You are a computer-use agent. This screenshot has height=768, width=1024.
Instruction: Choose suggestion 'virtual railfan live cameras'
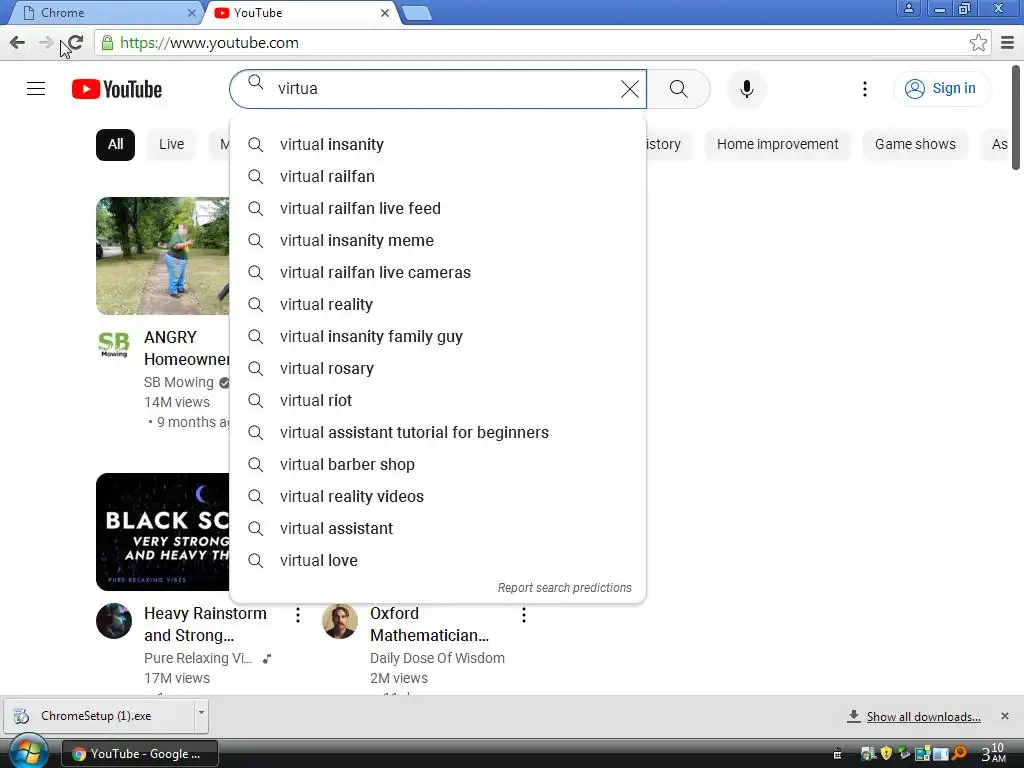438,272
